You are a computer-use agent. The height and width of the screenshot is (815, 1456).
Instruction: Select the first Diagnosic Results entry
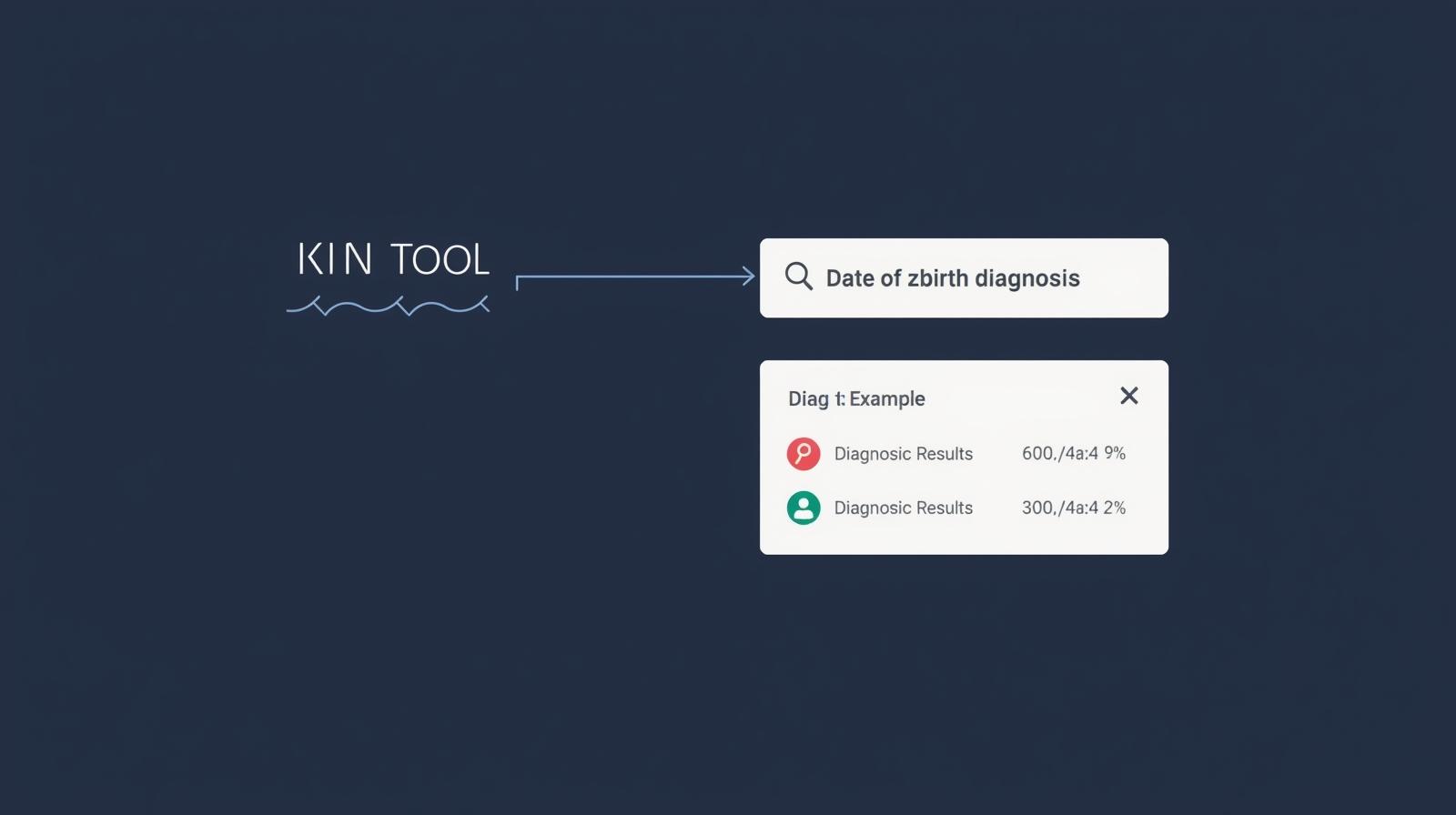pos(903,454)
